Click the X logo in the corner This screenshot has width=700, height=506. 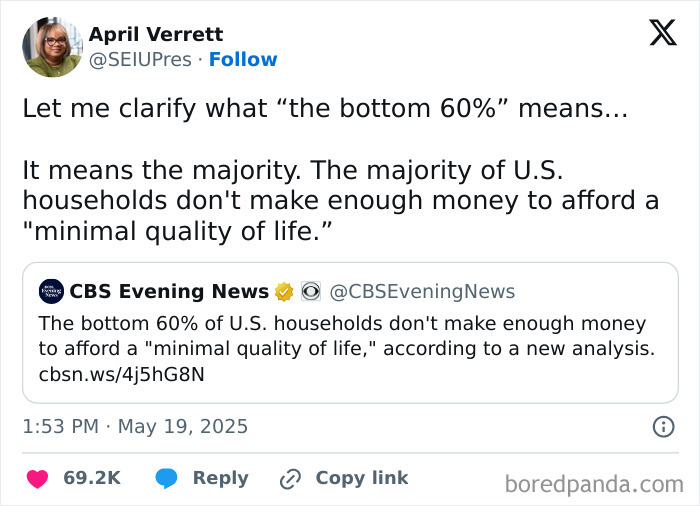(x=662, y=33)
